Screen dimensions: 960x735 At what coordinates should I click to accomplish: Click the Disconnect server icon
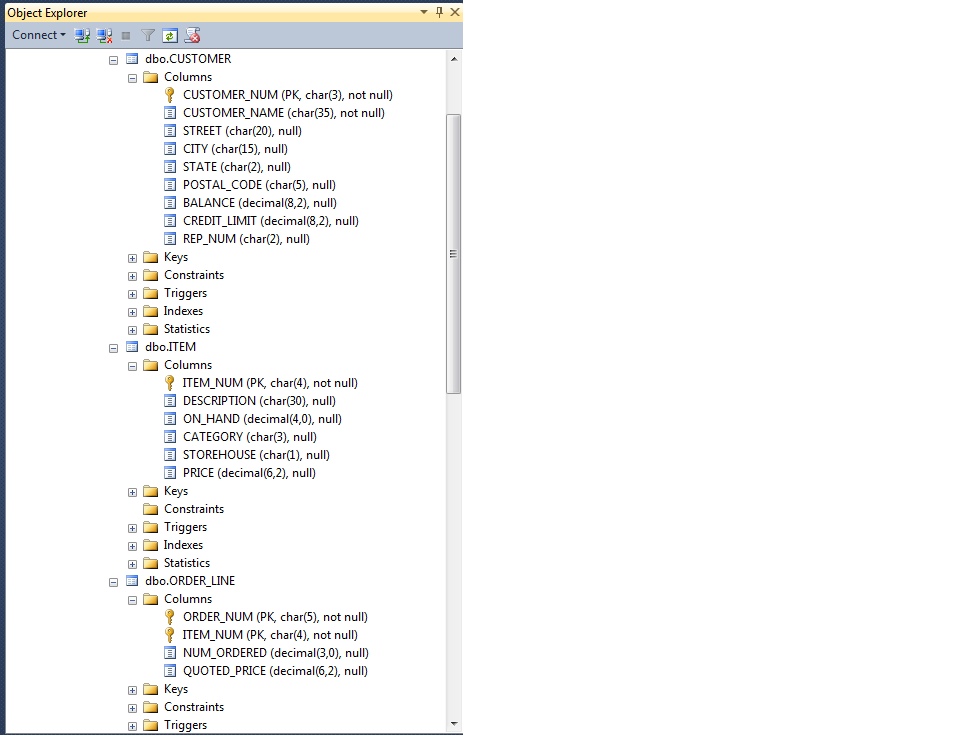pyautogui.click(x=105, y=36)
